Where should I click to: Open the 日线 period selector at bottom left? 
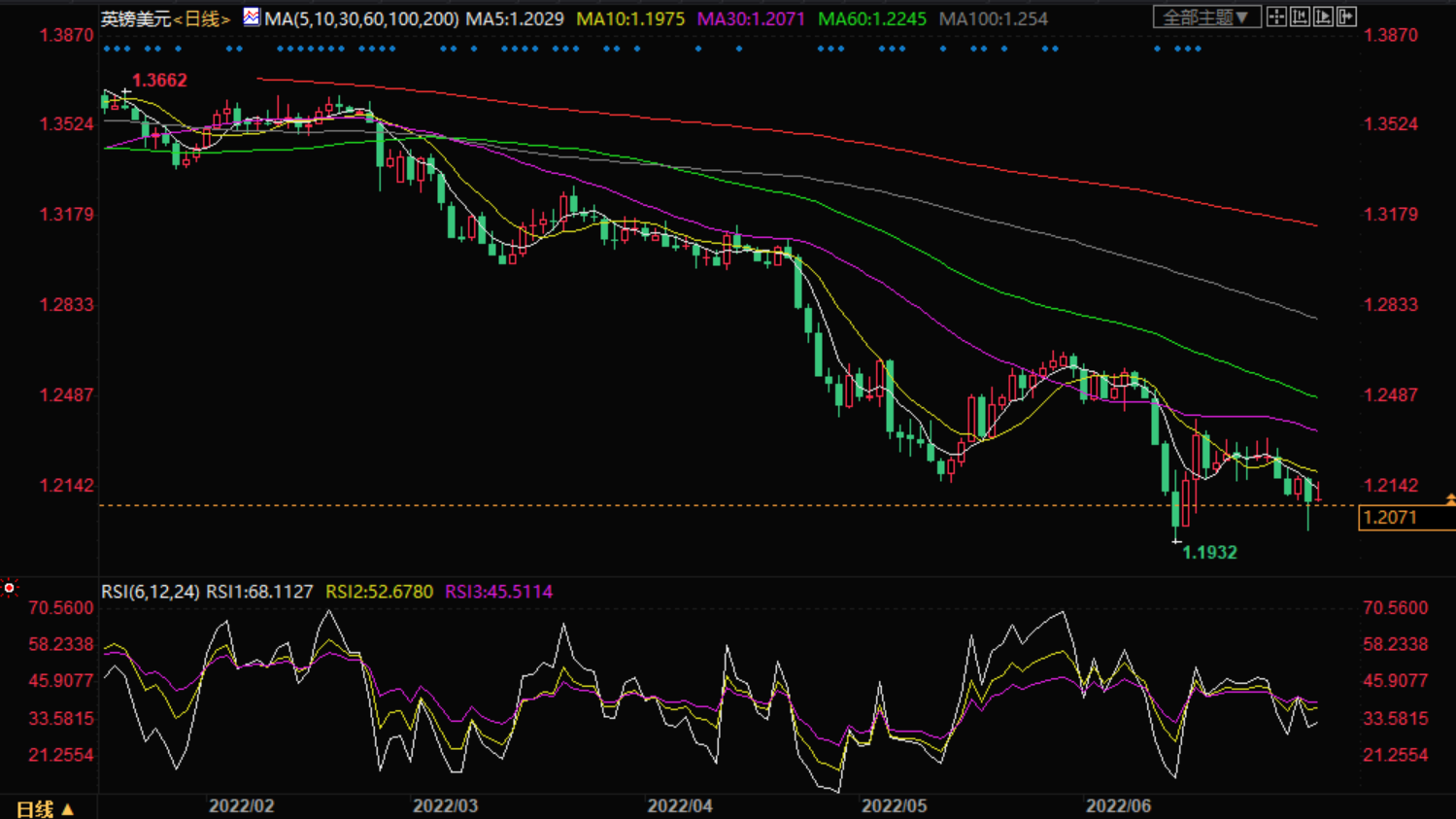(x=45, y=808)
